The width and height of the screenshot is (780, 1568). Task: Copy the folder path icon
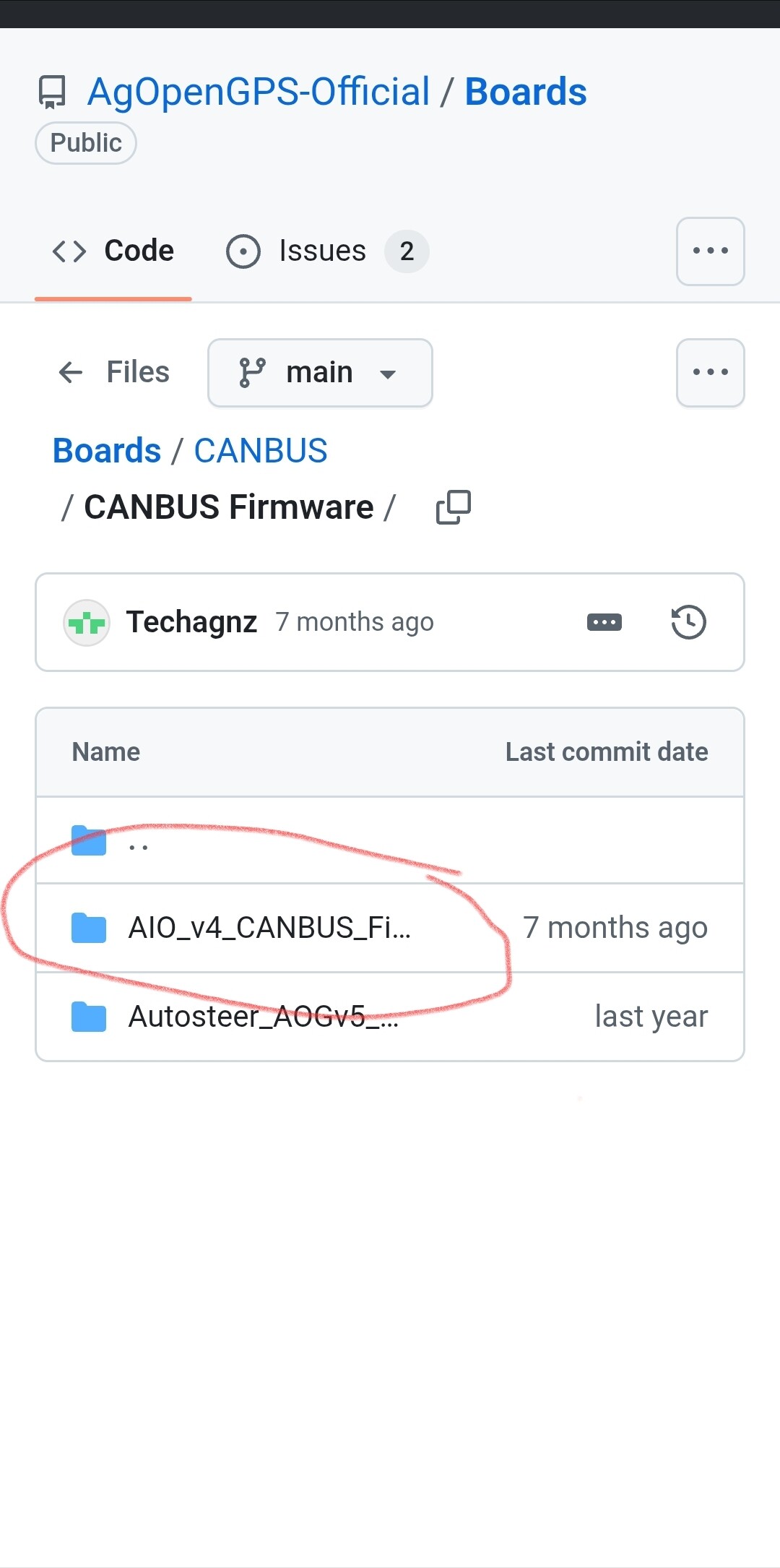[x=454, y=507]
